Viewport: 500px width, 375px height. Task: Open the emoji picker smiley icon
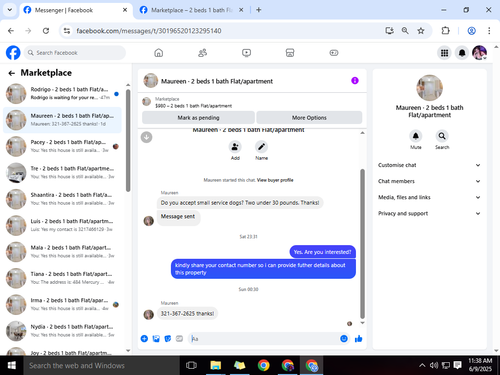(x=344, y=339)
